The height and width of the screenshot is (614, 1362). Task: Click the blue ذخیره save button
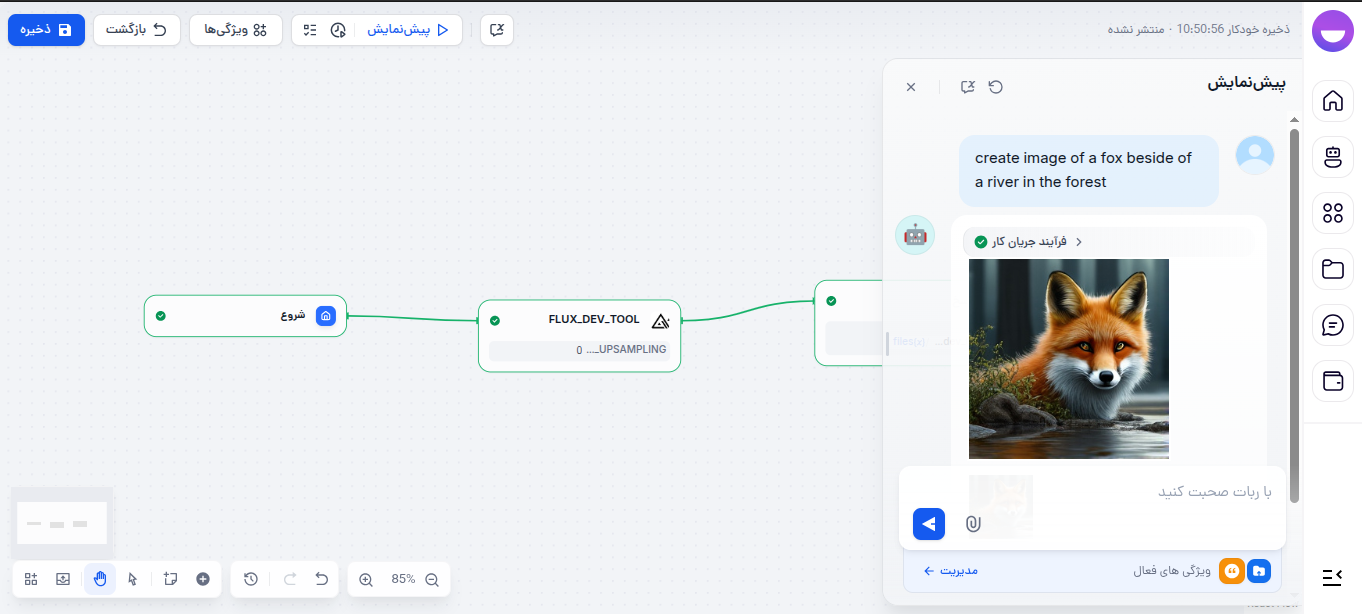click(x=47, y=30)
